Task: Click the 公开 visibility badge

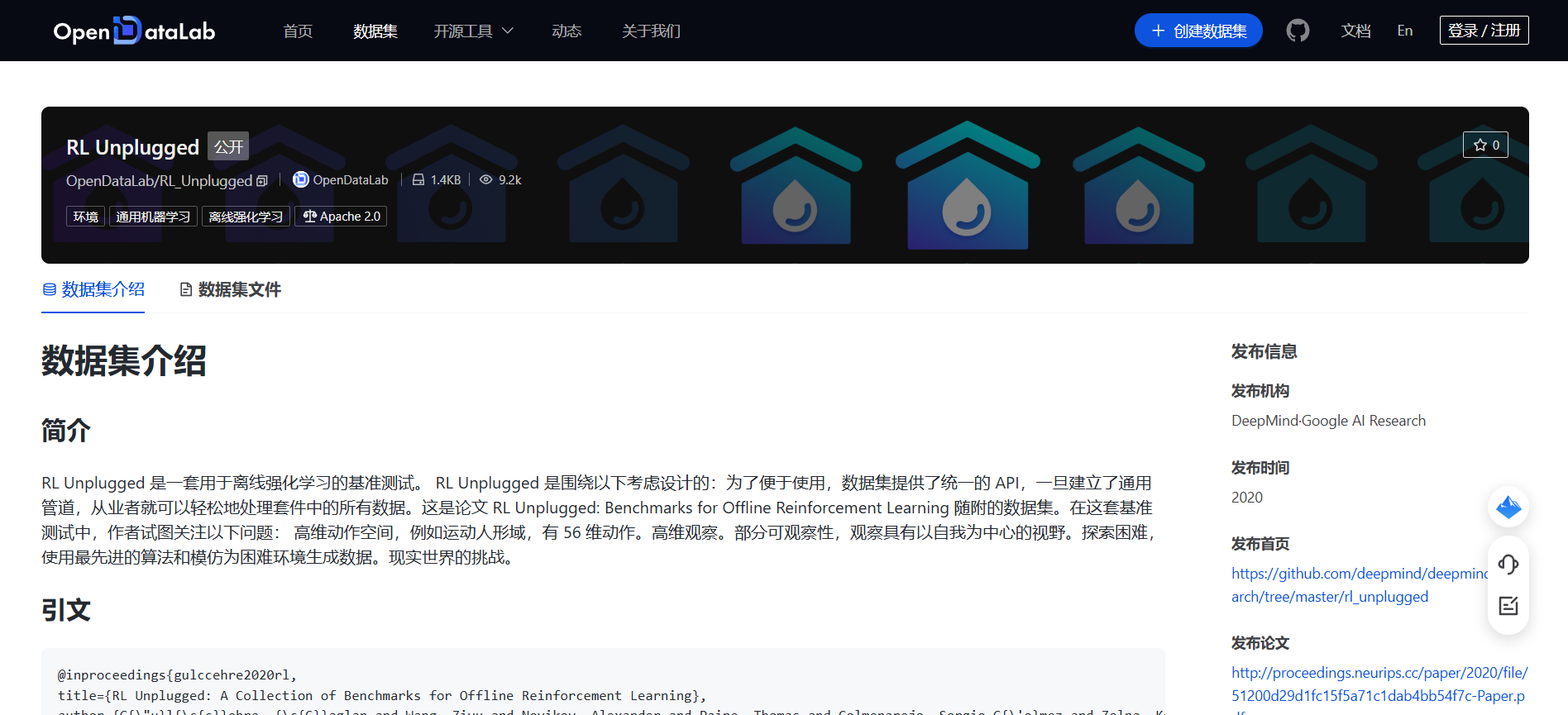Action: click(x=228, y=146)
